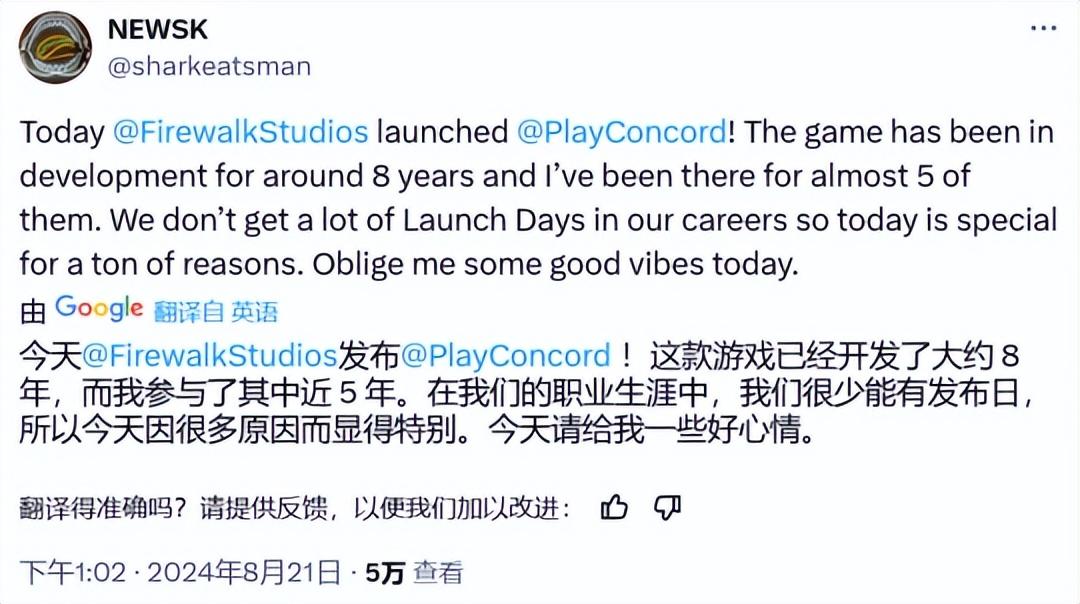
Task: Click @PlayConcord in the Chinese translation
Action: [506, 355]
